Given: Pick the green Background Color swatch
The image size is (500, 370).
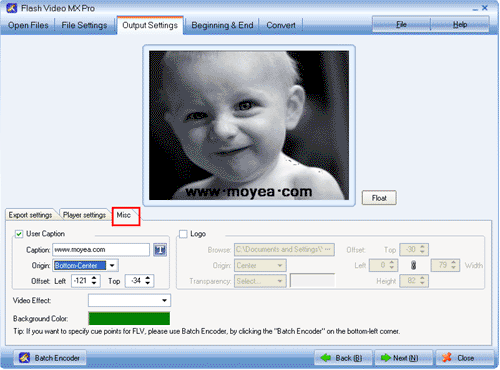Looking at the screenshot, I should (129, 318).
